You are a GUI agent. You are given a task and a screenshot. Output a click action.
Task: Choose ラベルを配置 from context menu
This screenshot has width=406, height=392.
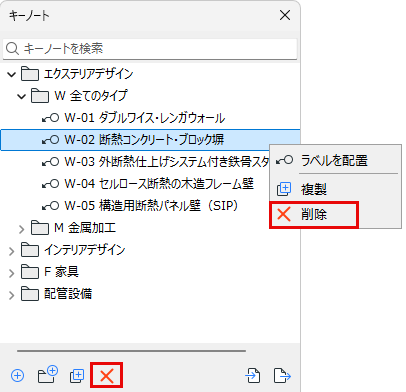point(335,160)
